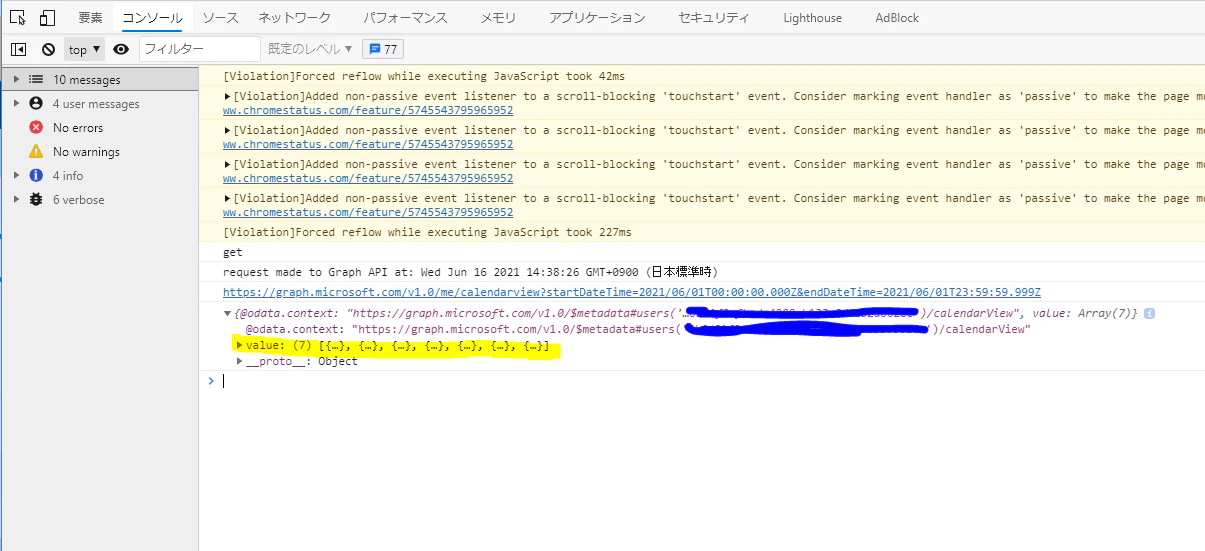Open the graph.microsoft.com calendarview URL link
The image size is (1205, 551).
(632, 292)
